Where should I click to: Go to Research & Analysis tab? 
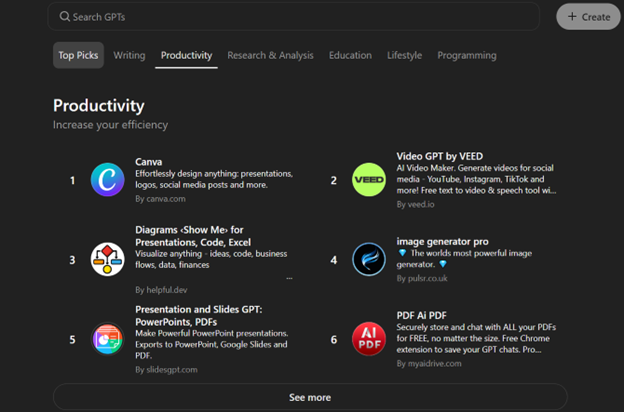point(270,55)
